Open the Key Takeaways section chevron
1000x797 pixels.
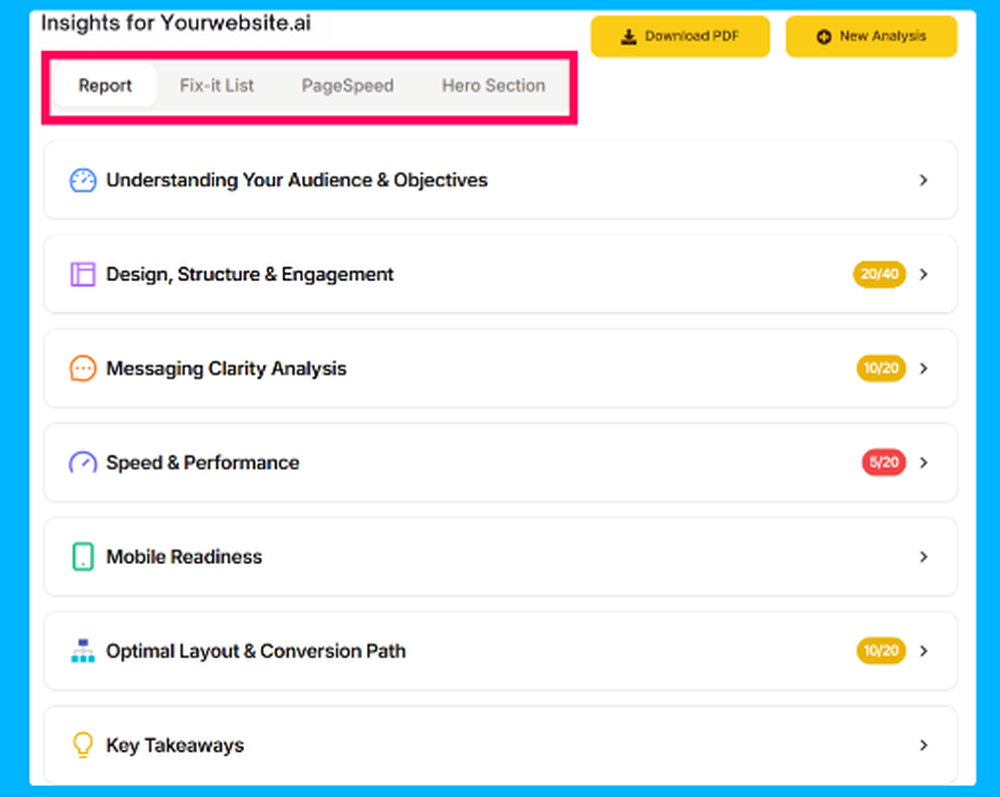tap(923, 745)
